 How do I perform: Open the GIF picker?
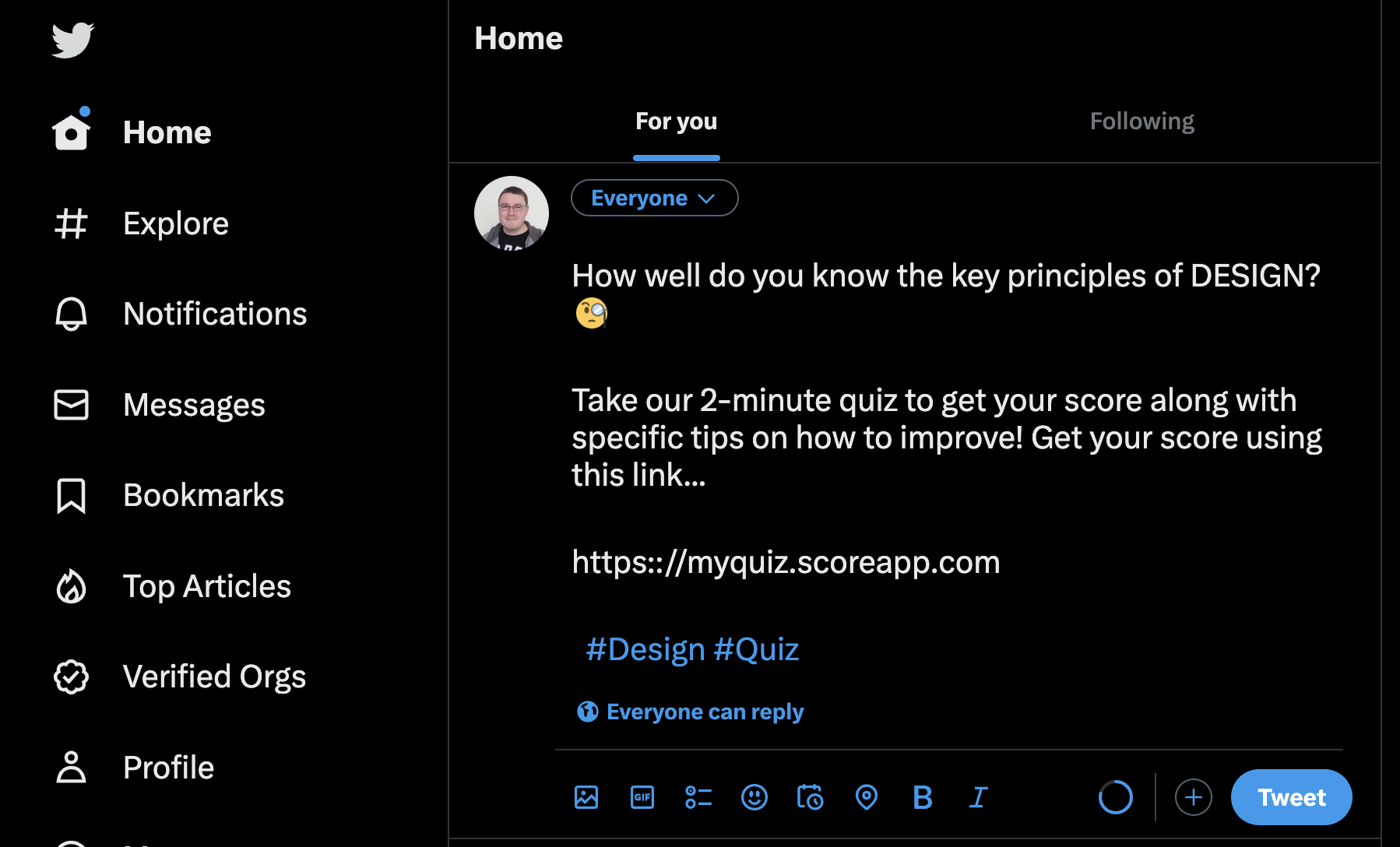click(642, 797)
